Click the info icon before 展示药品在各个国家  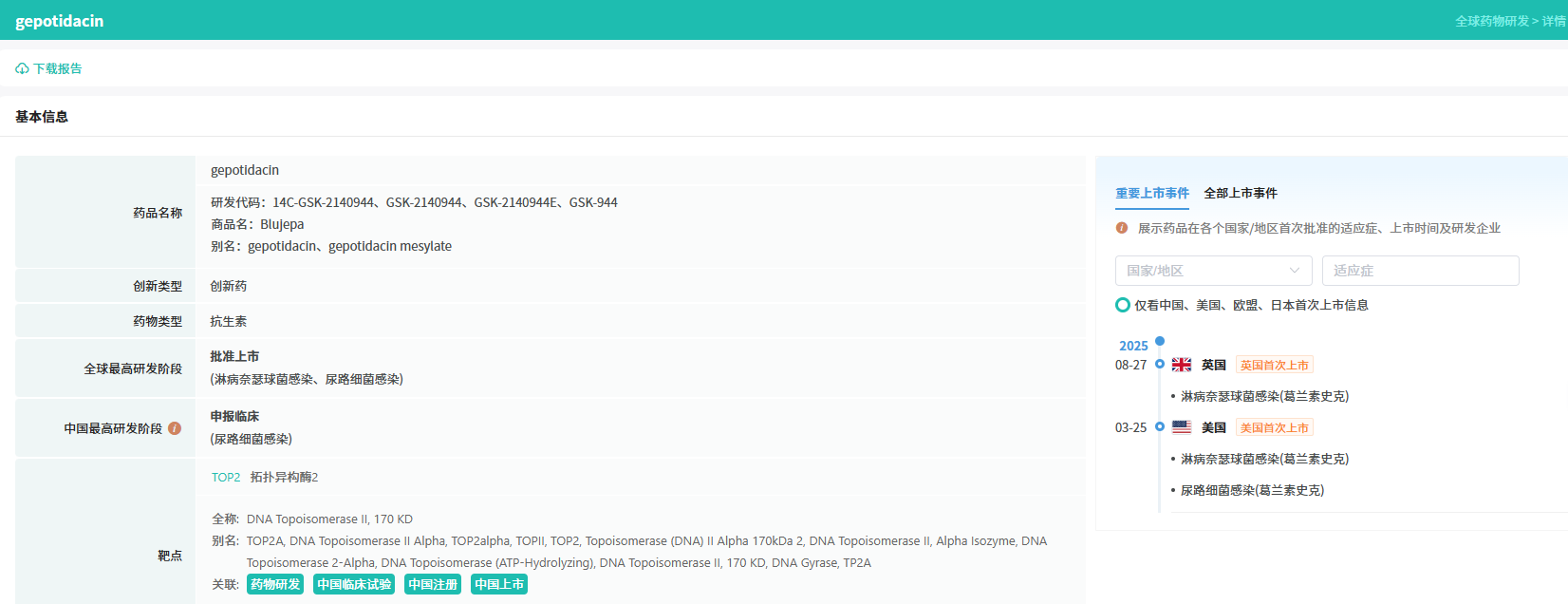coord(1122,228)
